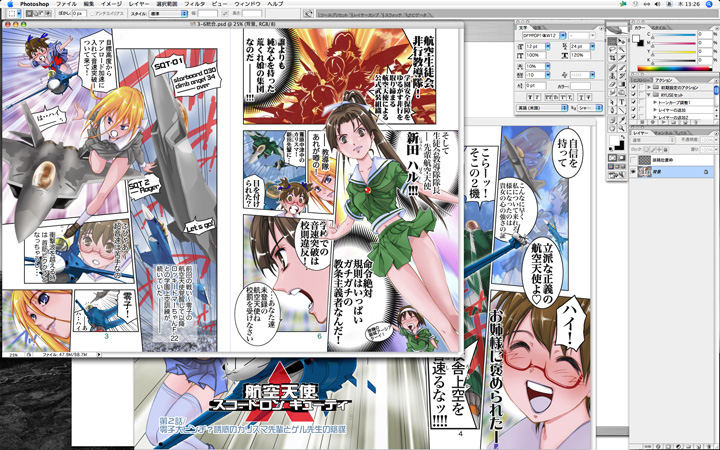Toggle visibility of the 背景 layer
The image size is (720, 450).
[x=633, y=171]
